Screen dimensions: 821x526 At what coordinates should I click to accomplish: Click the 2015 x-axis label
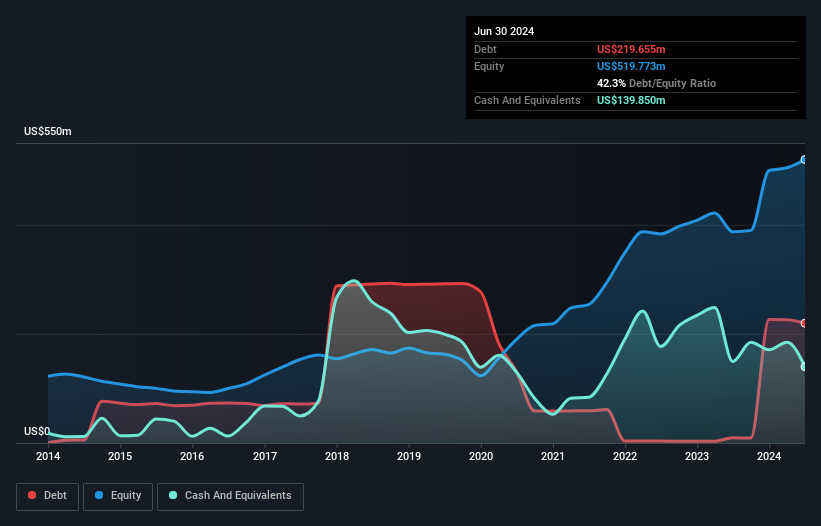(x=120, y=456)
